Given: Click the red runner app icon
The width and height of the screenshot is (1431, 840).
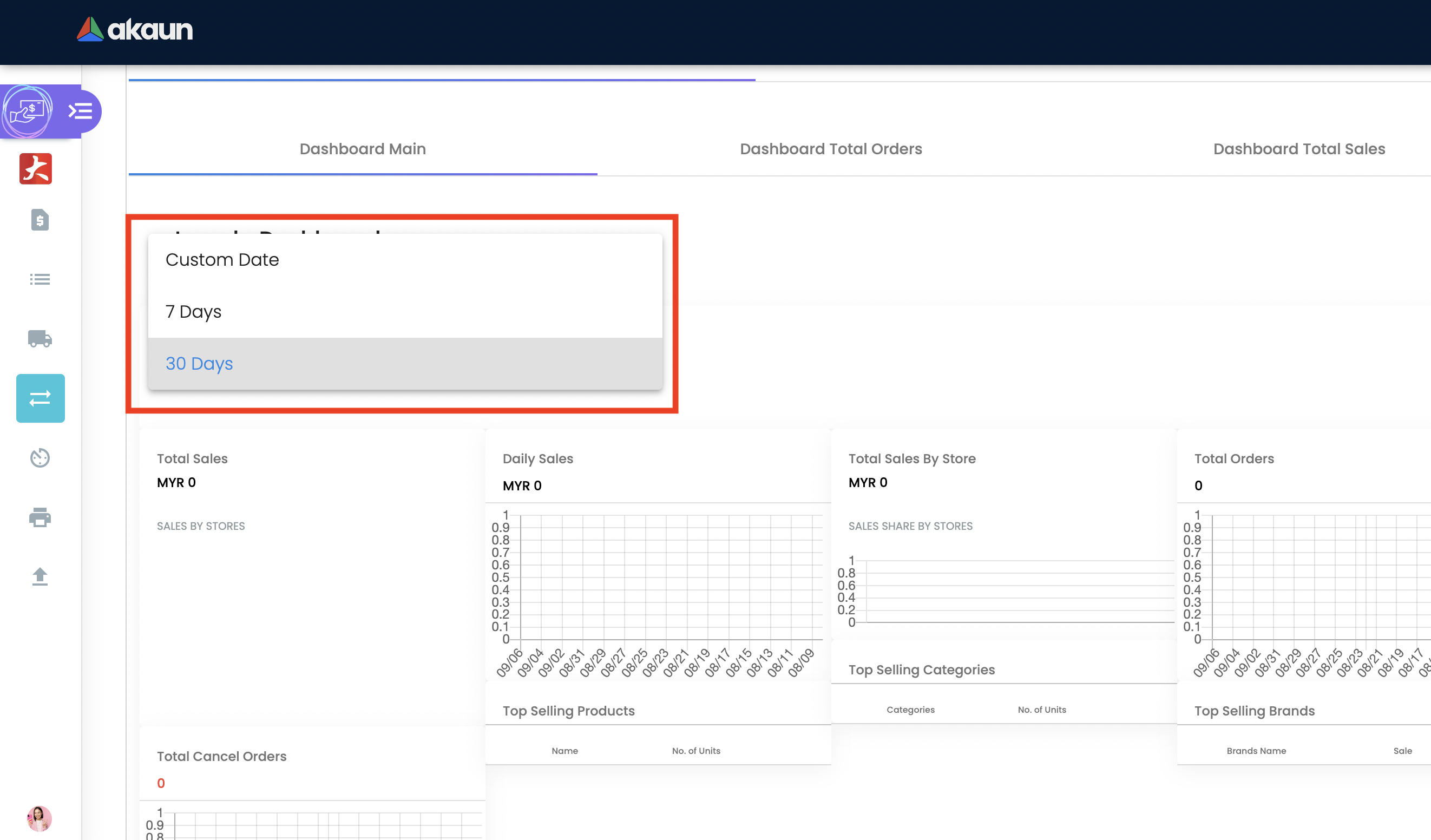Looking at the screenshot, I should pos(36,169).
